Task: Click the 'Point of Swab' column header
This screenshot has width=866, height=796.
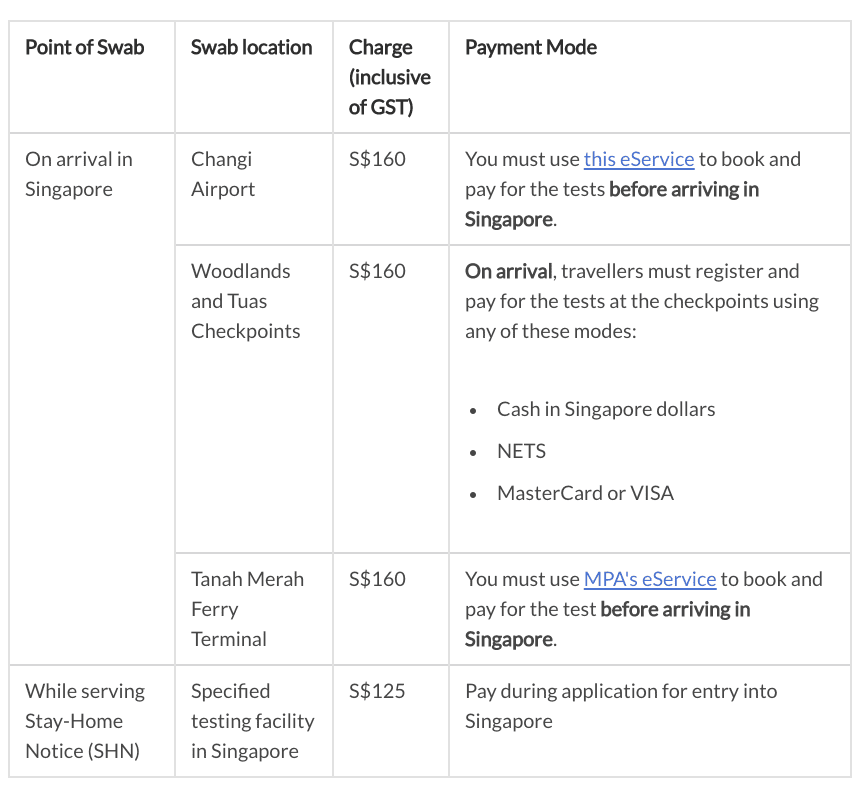Action: [85, 48]
